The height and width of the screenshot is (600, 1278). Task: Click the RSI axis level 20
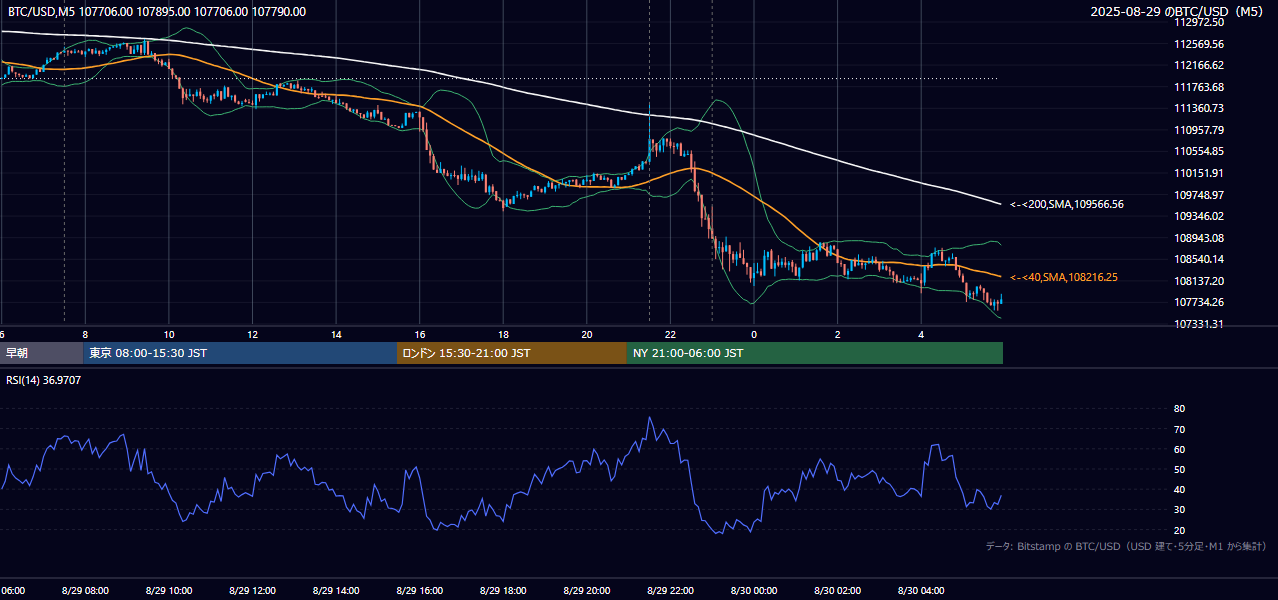pos(1179,530)
